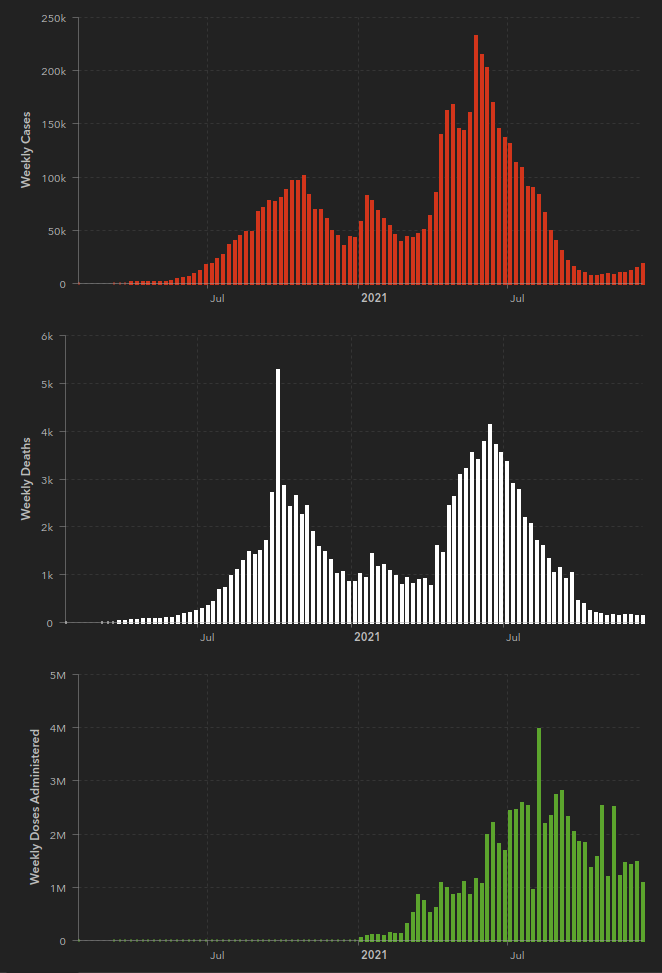Click the left Jul label under Weekly Cases
The height and width of the screenshot is (973, 662).
(216, 297)
